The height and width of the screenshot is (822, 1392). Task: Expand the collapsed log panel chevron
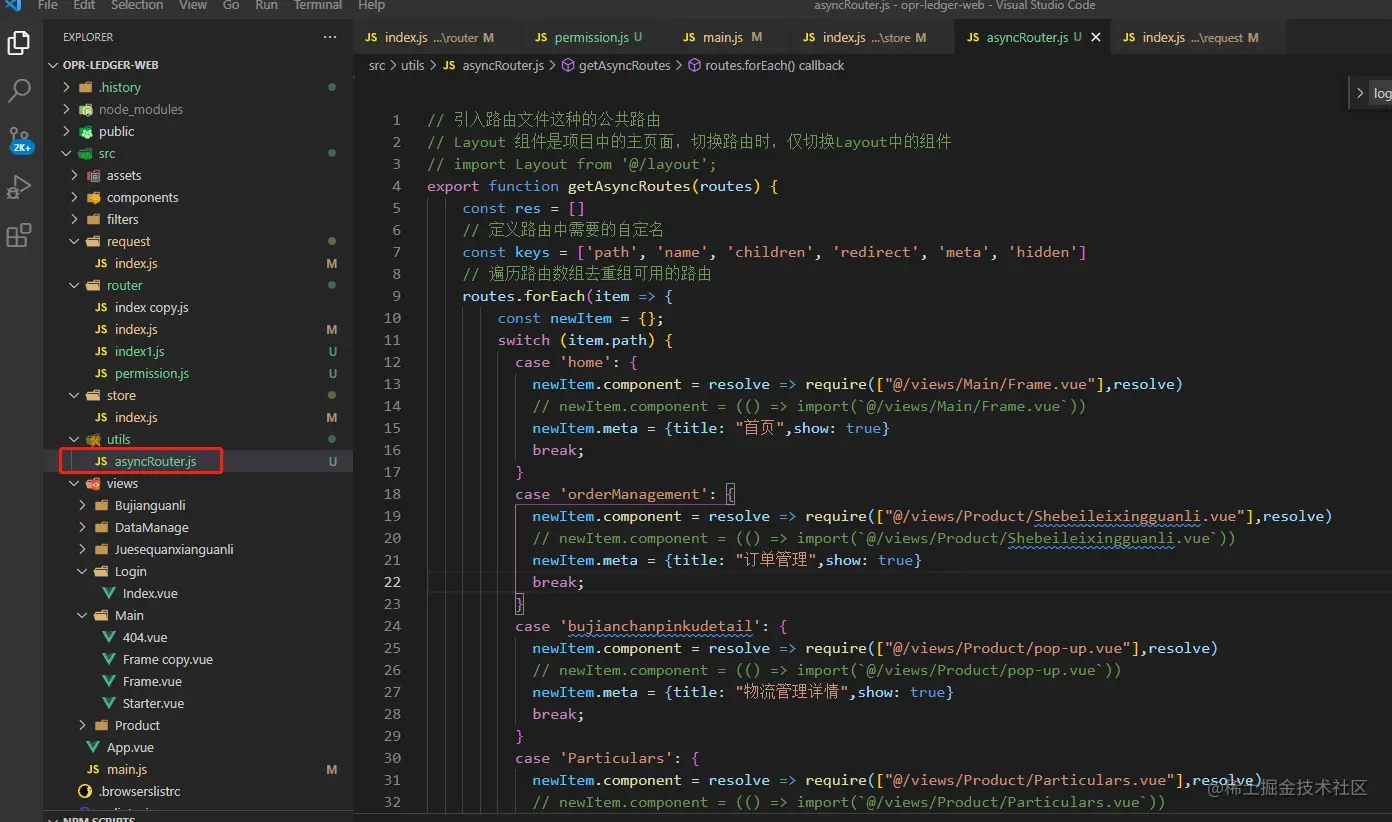coord(1360,93)
